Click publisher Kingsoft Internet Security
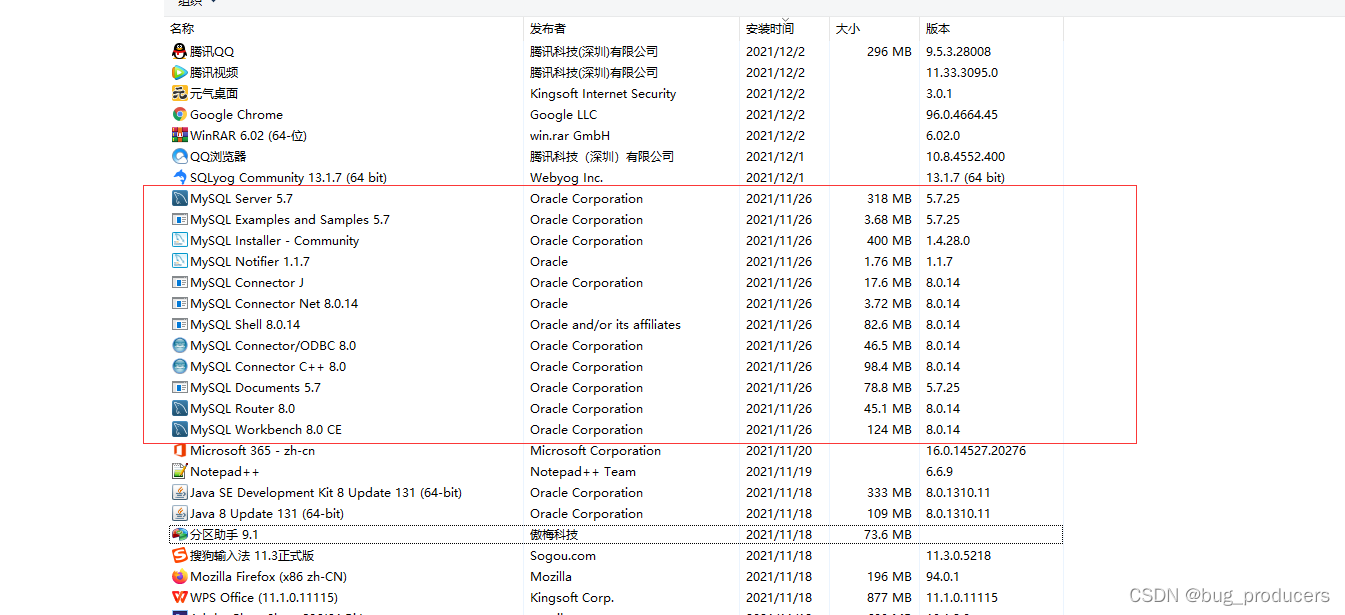Image resolution: width=1345 pixels, height=615 pixels. (x=603, y=93)
